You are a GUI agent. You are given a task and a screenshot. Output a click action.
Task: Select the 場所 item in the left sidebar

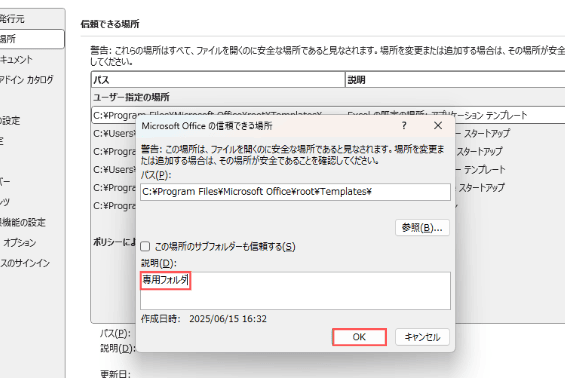32,39
